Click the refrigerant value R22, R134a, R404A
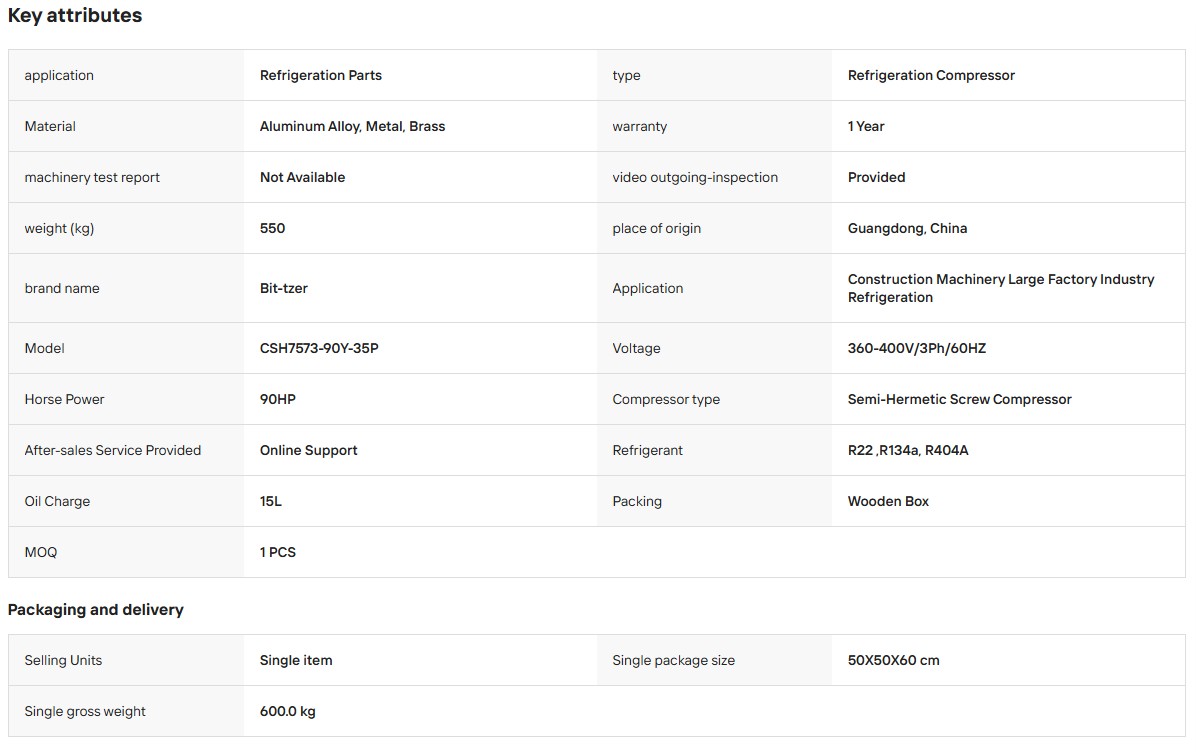The width and height of the screenshot is (1196, 752). pyautogui.click(x=908, y=450)
